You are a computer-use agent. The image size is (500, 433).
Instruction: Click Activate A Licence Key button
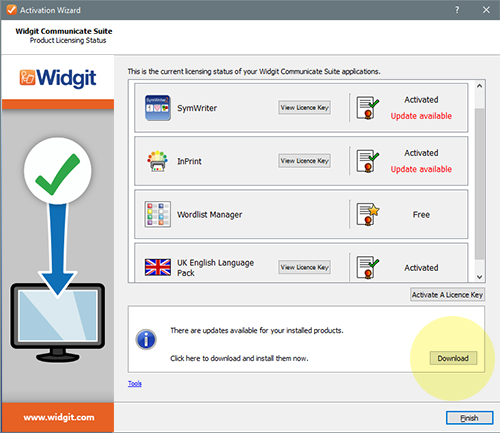tap(447, 295)
